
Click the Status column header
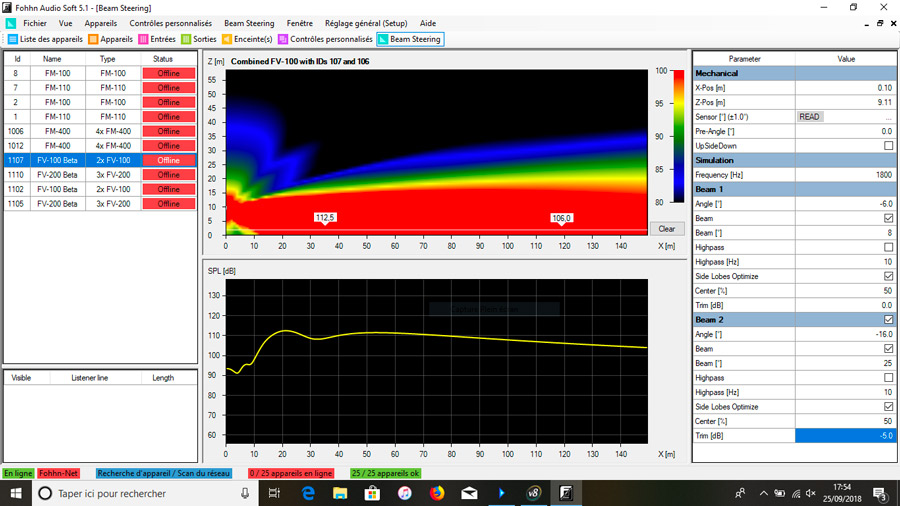[163, 59]
